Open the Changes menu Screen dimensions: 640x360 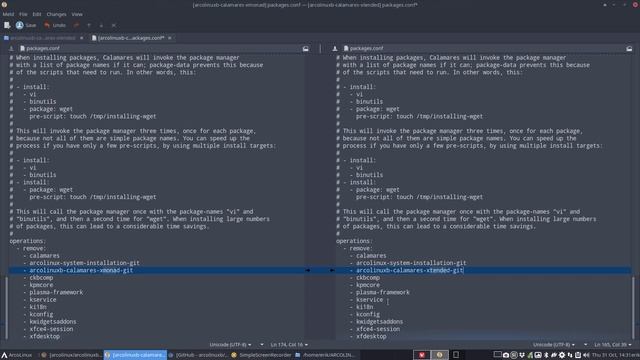(x=56, y=14)
